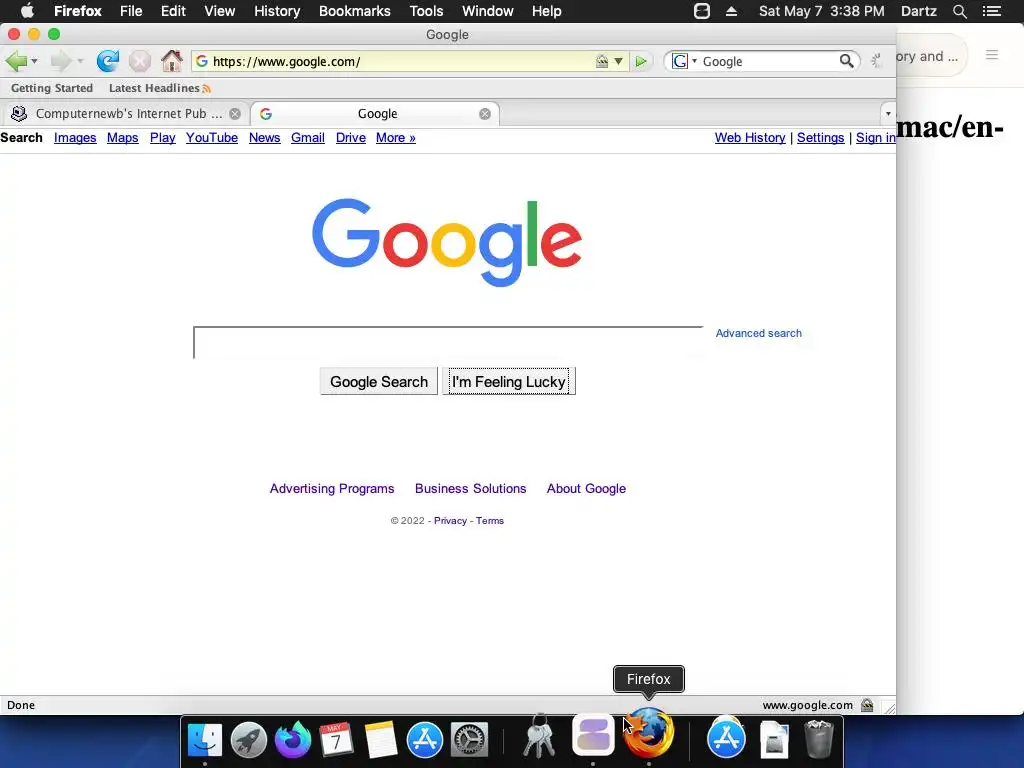
Task: Click the Sign in link
Action: click(876, 138)
